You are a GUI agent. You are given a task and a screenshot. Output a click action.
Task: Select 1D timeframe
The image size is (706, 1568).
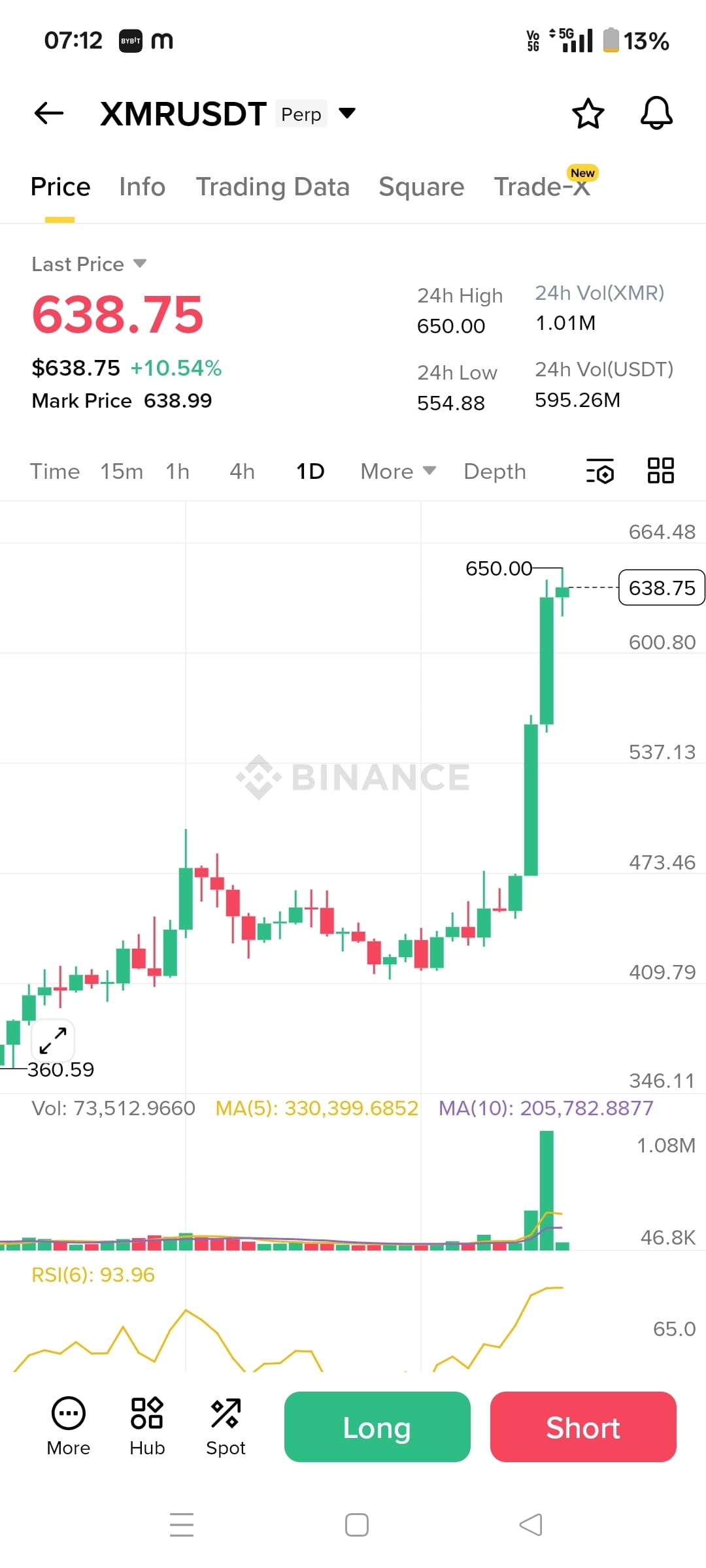click(311, 471)
